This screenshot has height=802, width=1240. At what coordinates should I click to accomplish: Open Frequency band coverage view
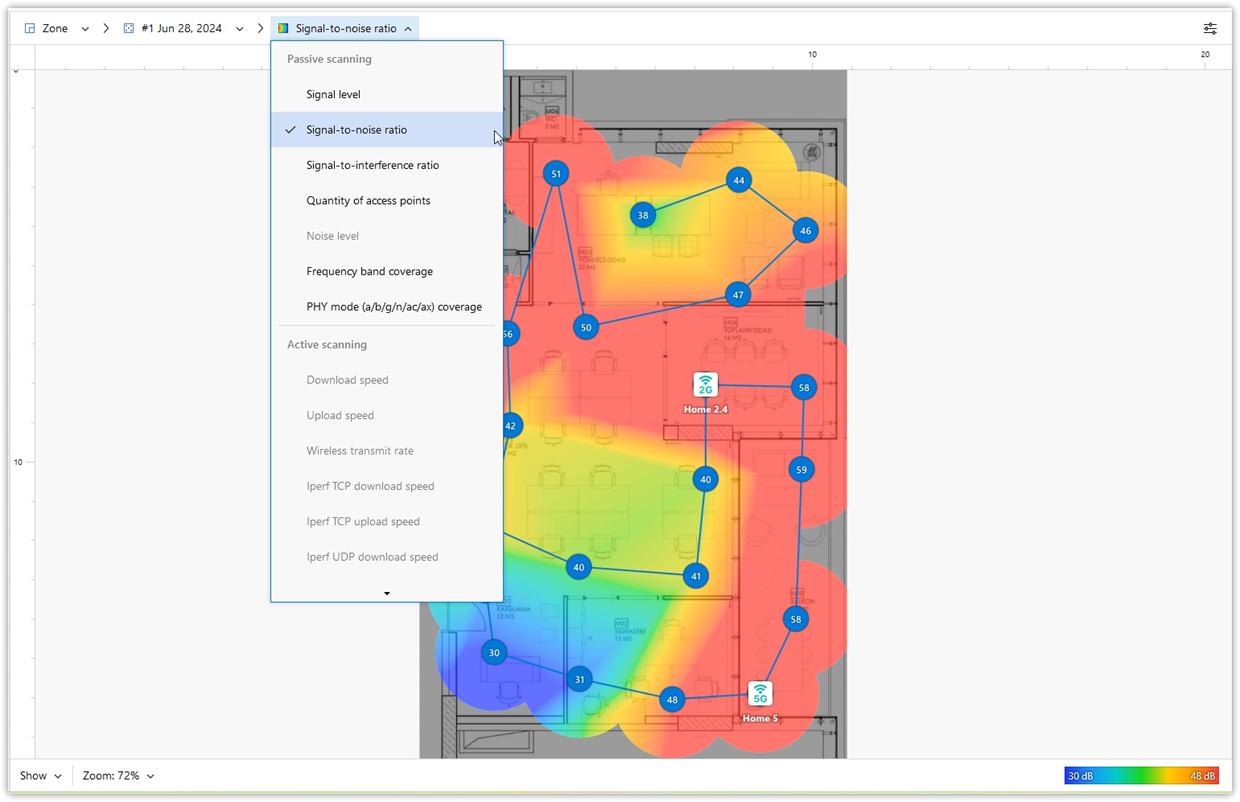coord(369,271)
